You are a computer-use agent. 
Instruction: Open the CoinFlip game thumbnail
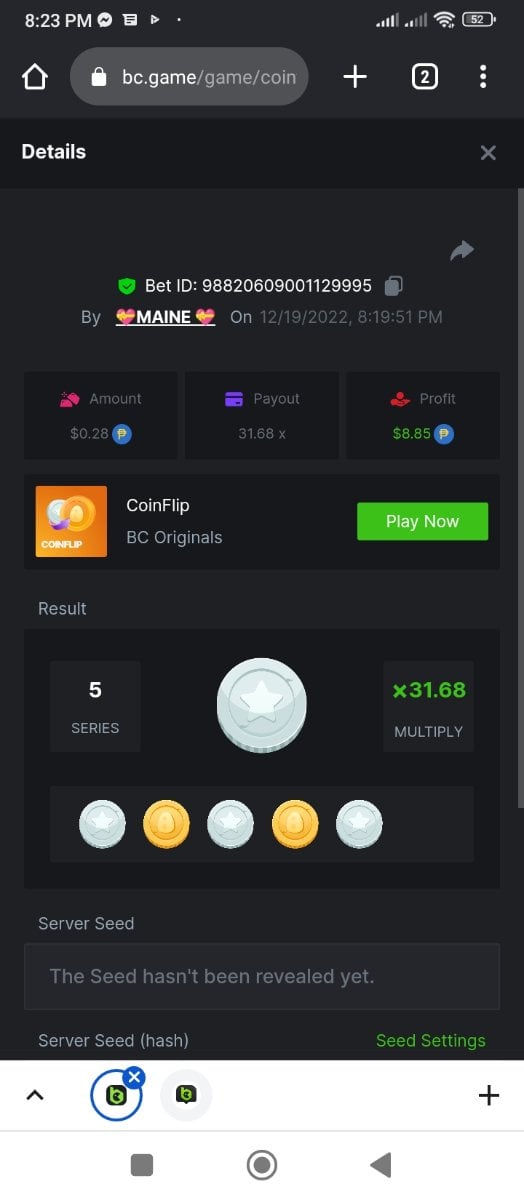tap(71, 521)
